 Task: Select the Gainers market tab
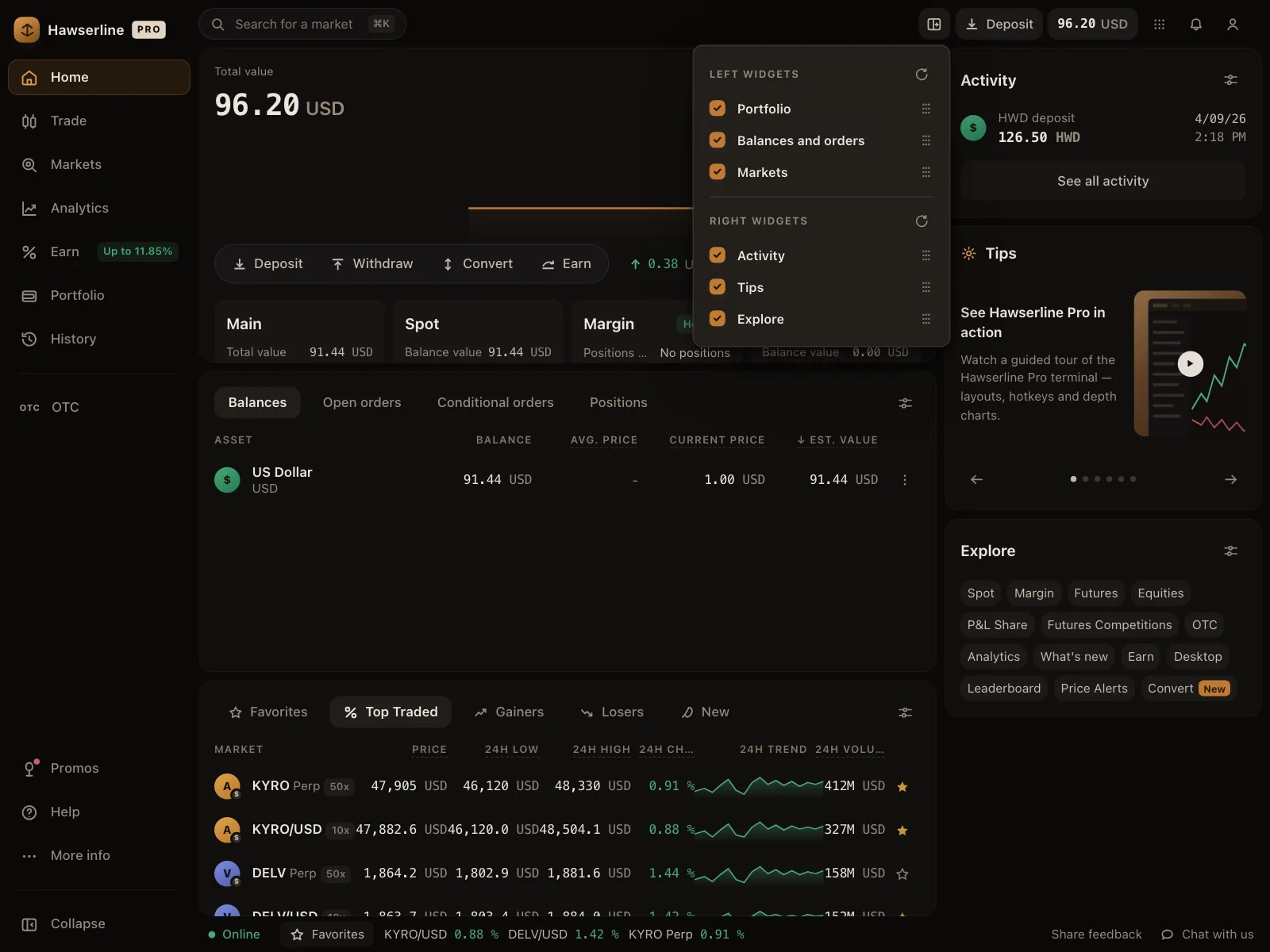pos(509,712)
